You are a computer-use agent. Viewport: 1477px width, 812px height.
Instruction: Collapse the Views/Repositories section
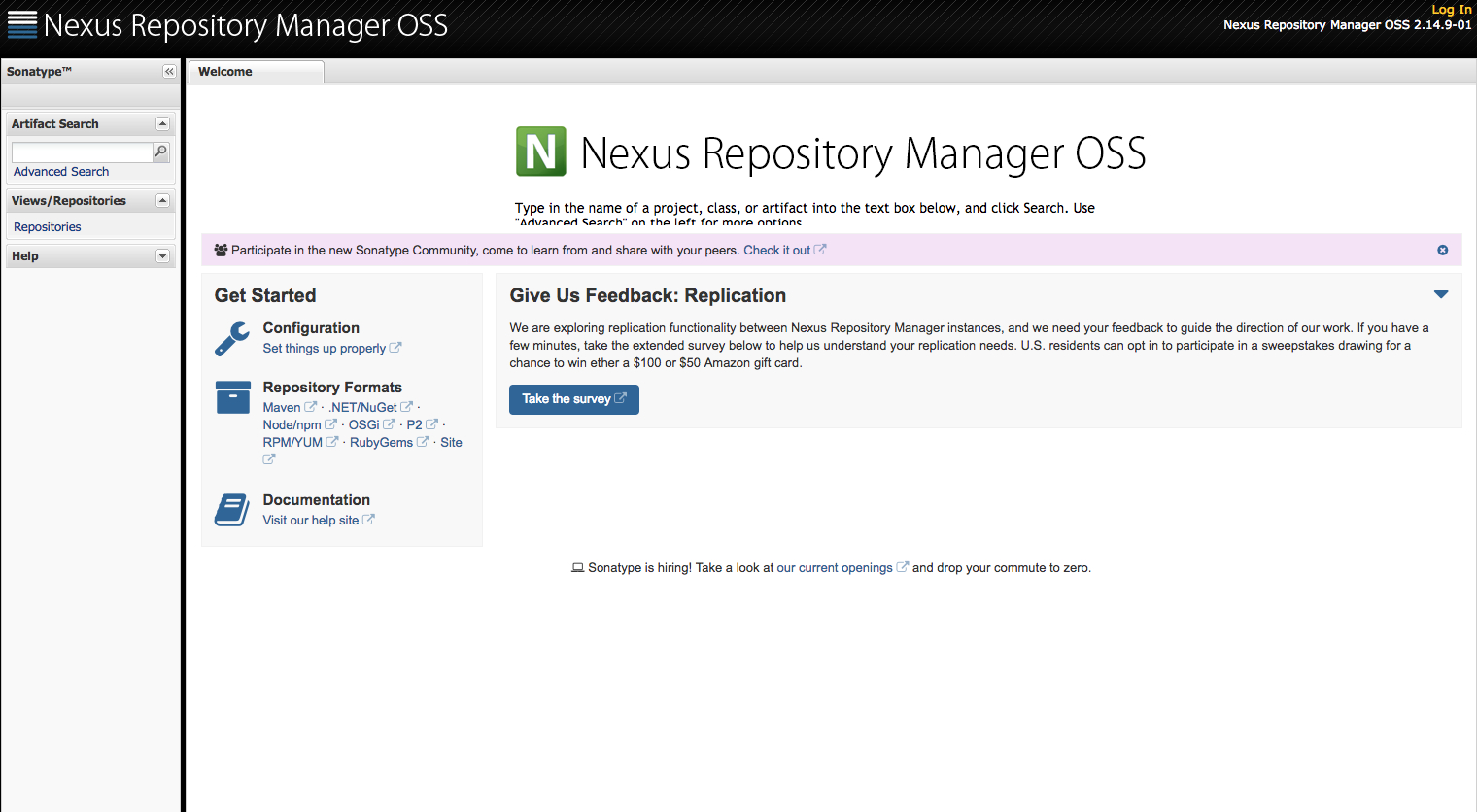coord(162,201)
